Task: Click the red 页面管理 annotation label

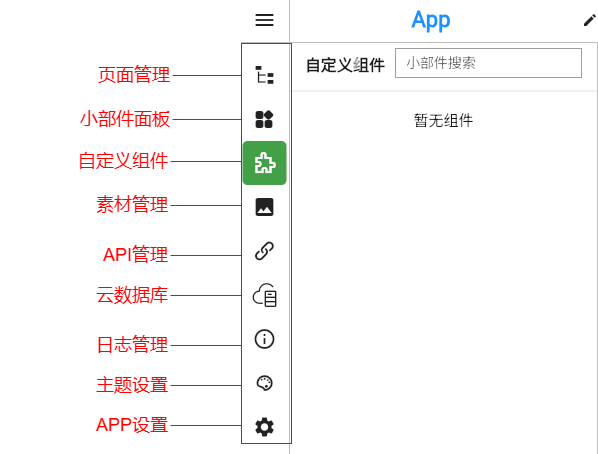Action: [x=133, y=75]
